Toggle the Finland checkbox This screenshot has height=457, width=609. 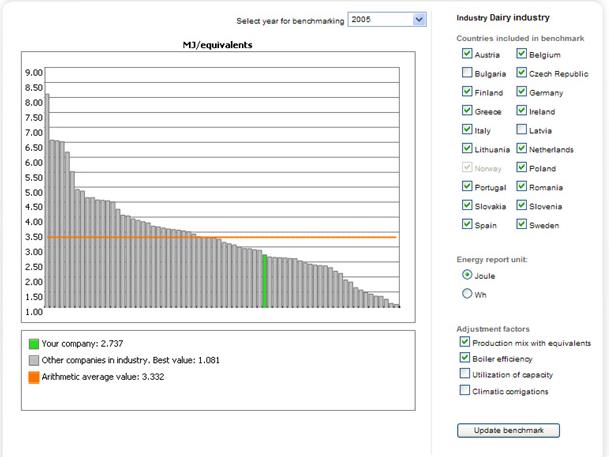(x=467, y=91)
